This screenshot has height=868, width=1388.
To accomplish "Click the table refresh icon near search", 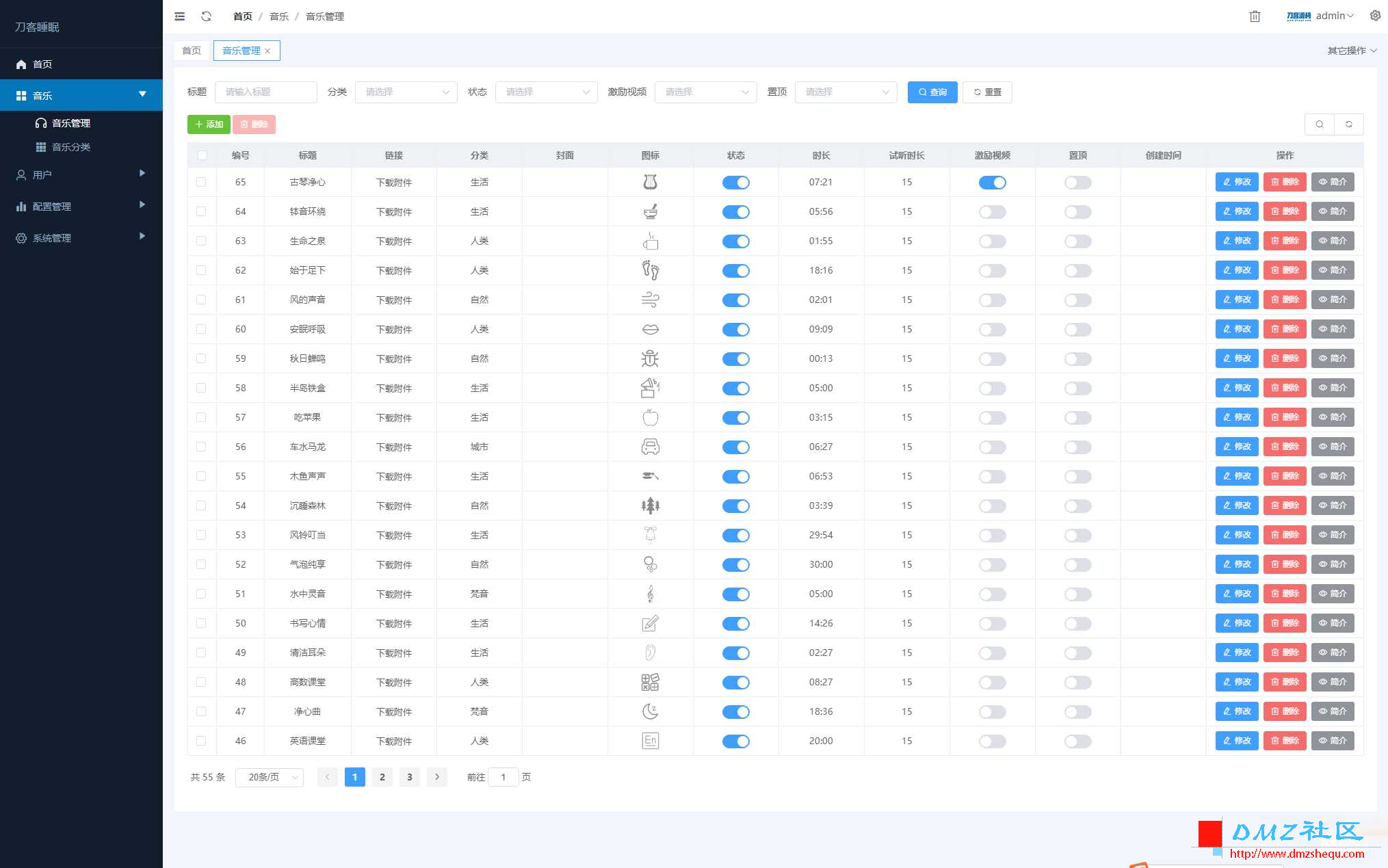I will click(x=1349, y=124).
